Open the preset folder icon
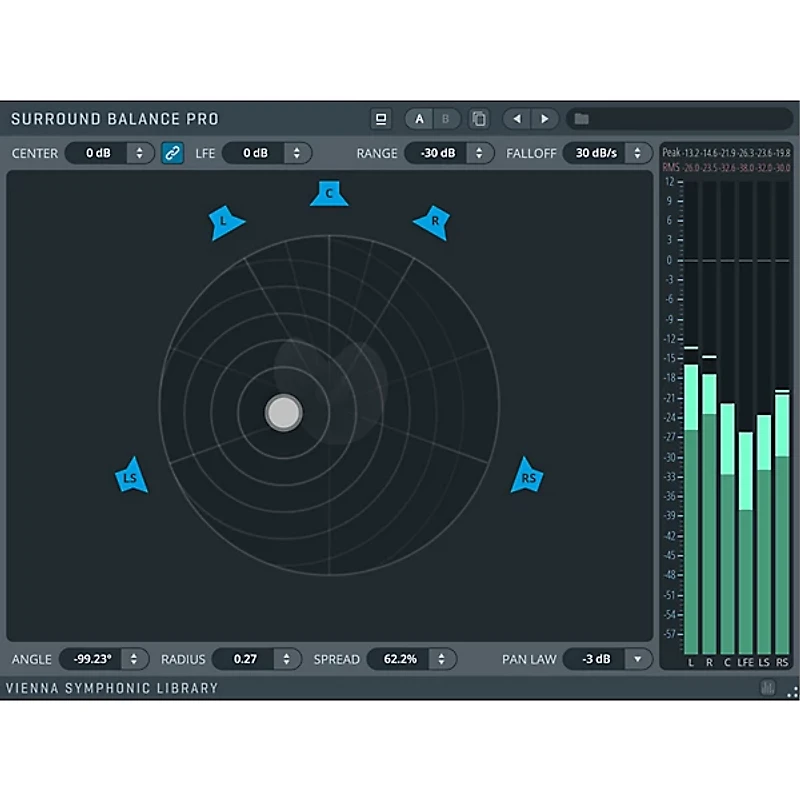This screenshot has height=800, width=800. pyautogui.click(x=582, y=119)
